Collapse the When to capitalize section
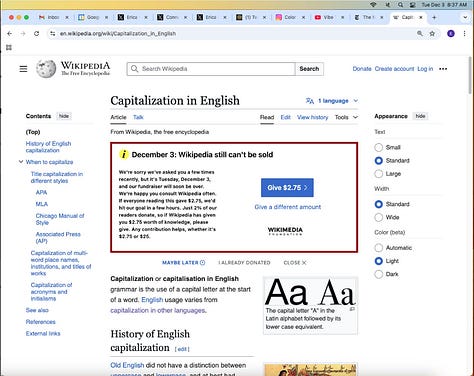The image size is (474, 376). [x=21, y=162]
